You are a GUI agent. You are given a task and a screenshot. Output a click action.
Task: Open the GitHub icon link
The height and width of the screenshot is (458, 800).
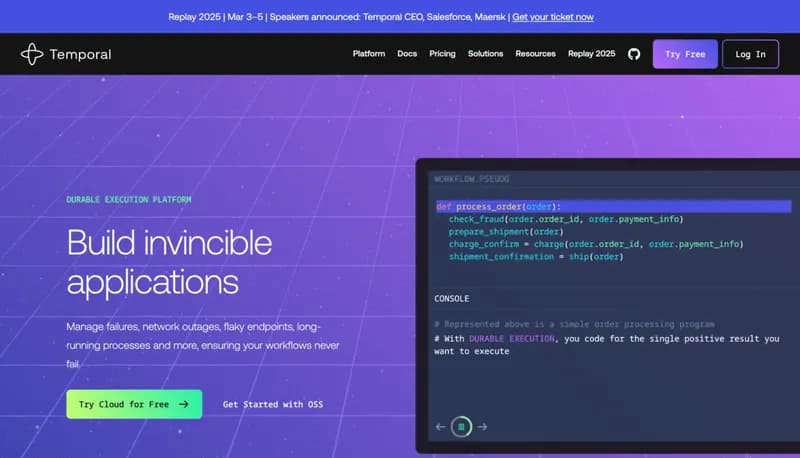tap(634, 54)
